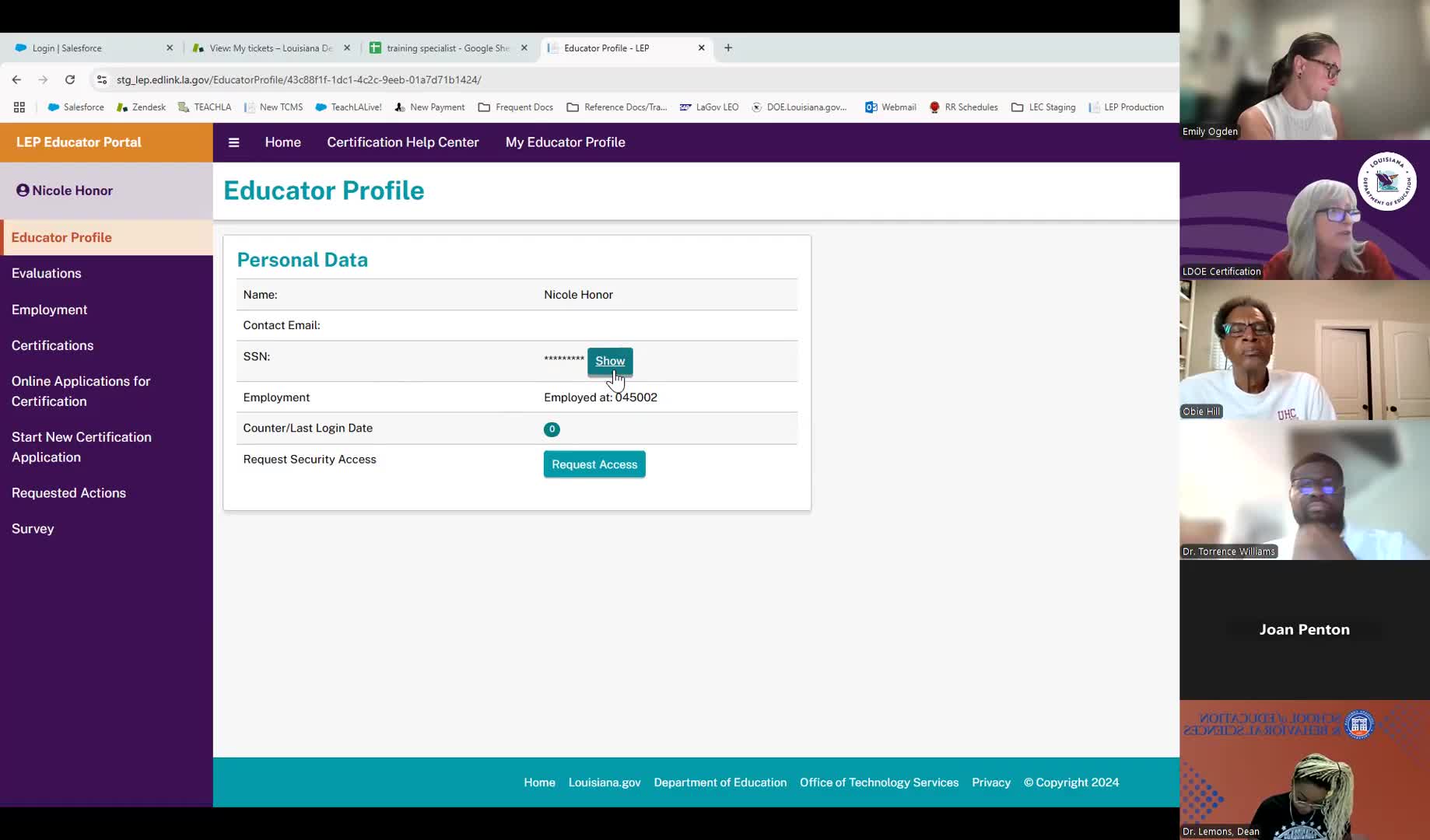The image size is (1430, 840).
Task: Open Employment in the sidebar
Action: pos(49,310)
